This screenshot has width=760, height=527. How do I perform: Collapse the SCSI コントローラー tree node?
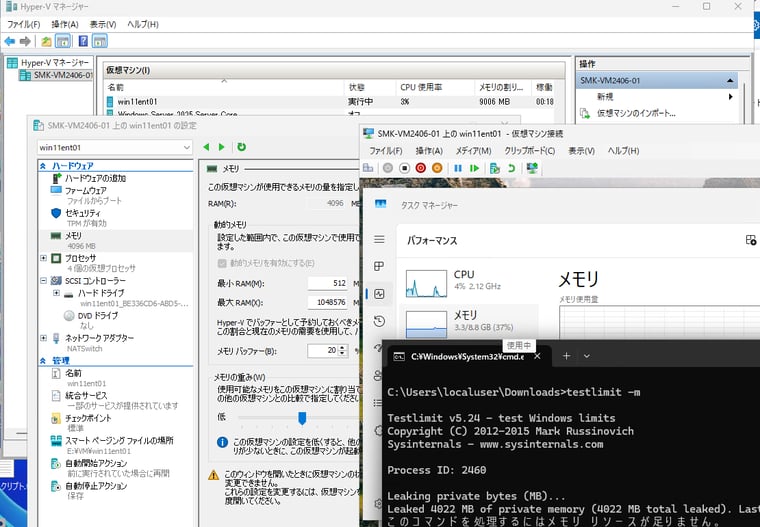point(44,281)
